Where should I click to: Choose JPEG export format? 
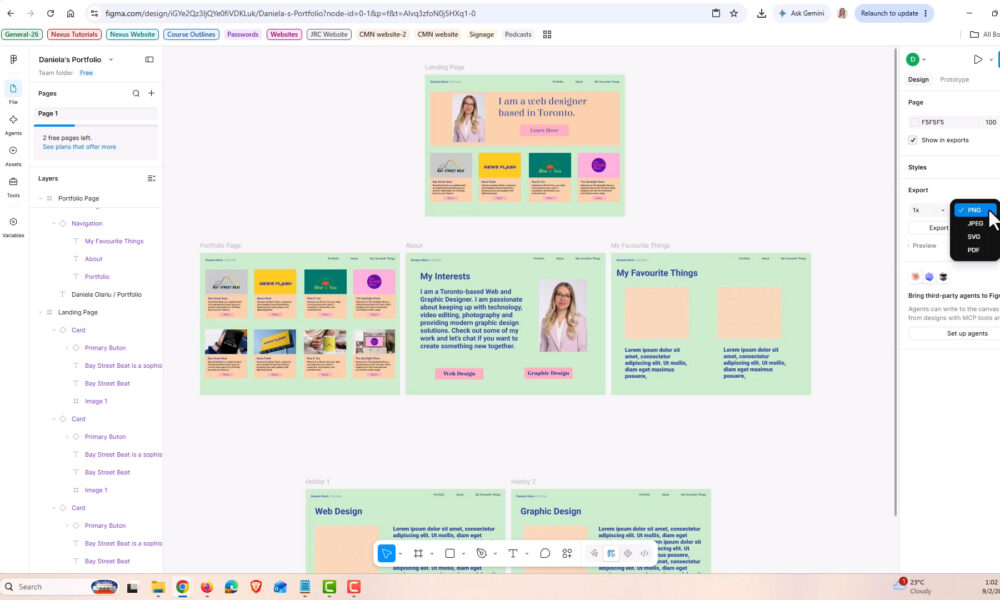pos(974,223)
